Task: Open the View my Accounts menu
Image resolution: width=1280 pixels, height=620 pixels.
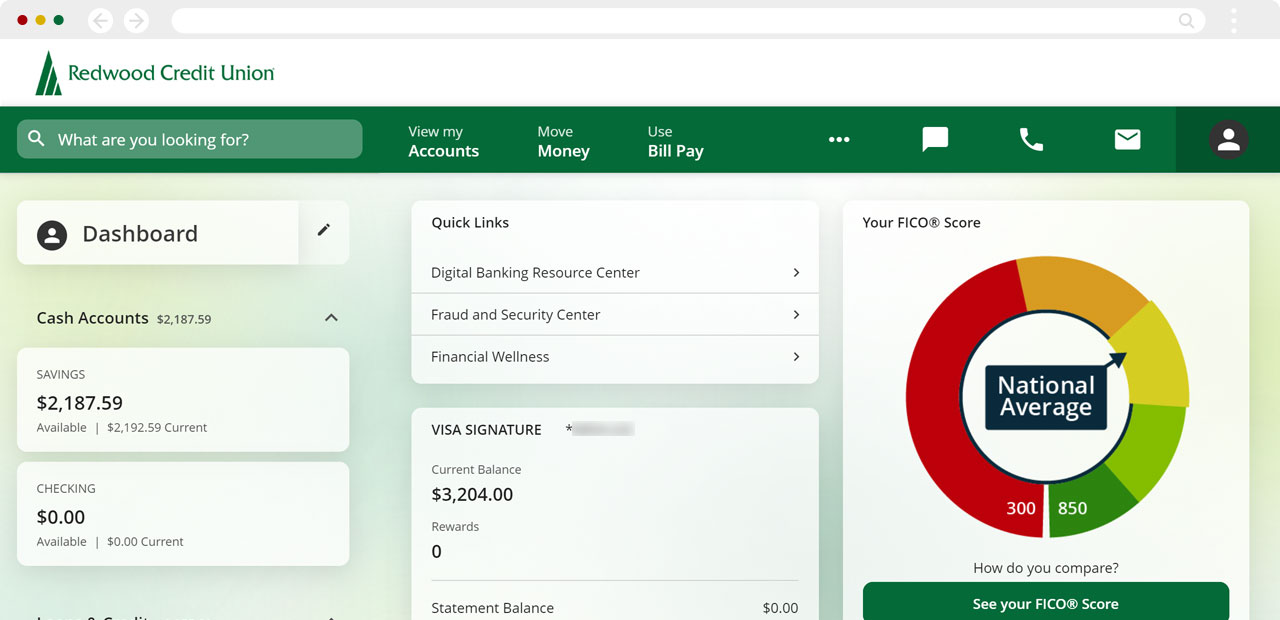Action: coord(443,141)
